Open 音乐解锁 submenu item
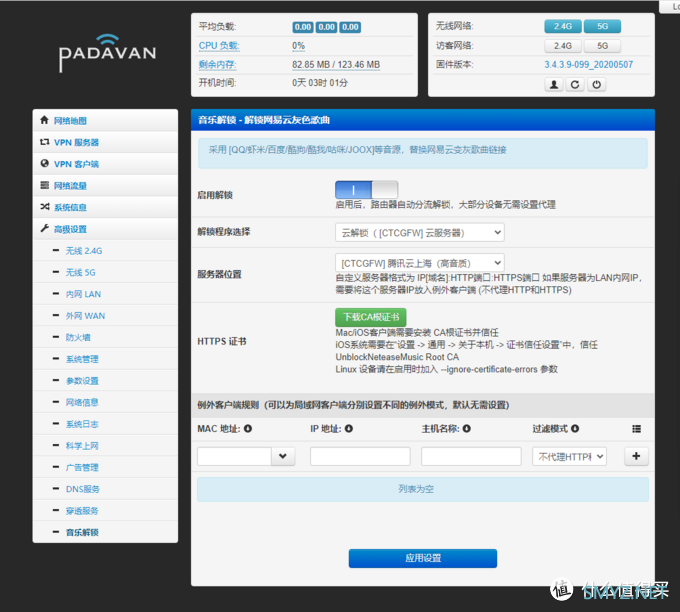Viewport: 680px width, 612px height. tap(105, 532)
